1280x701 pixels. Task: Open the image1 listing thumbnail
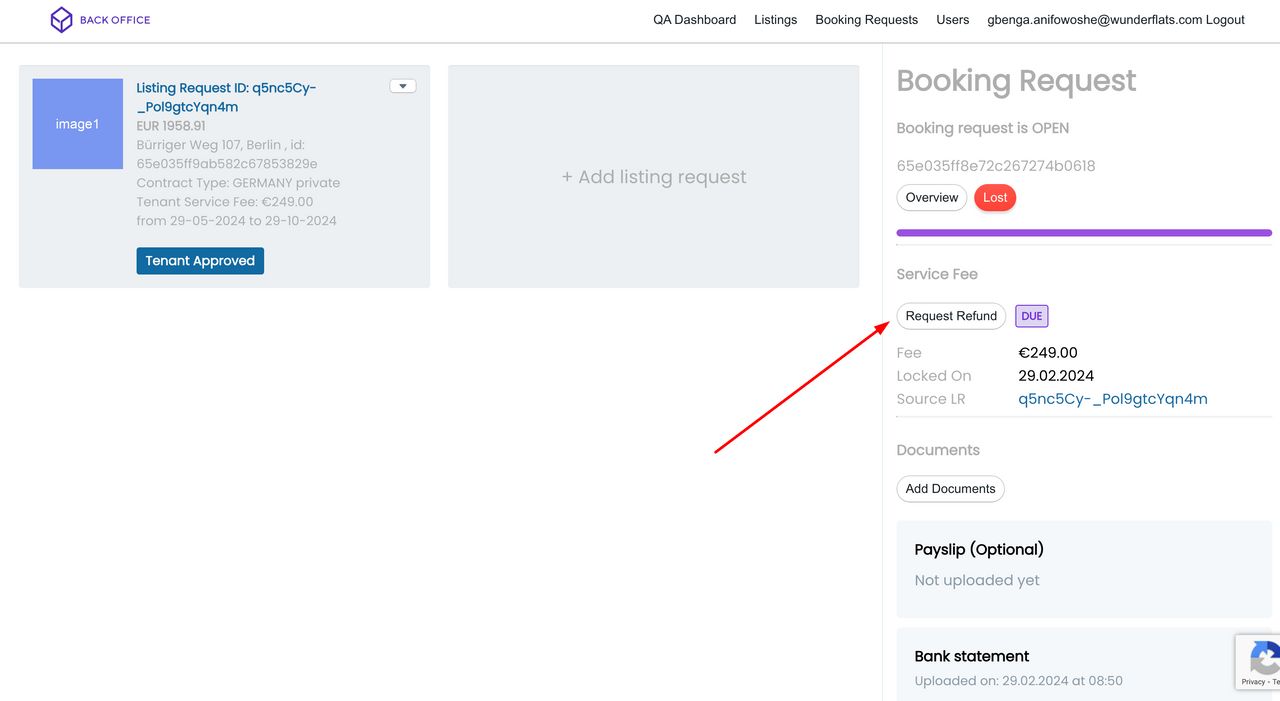tap(77, 124)
